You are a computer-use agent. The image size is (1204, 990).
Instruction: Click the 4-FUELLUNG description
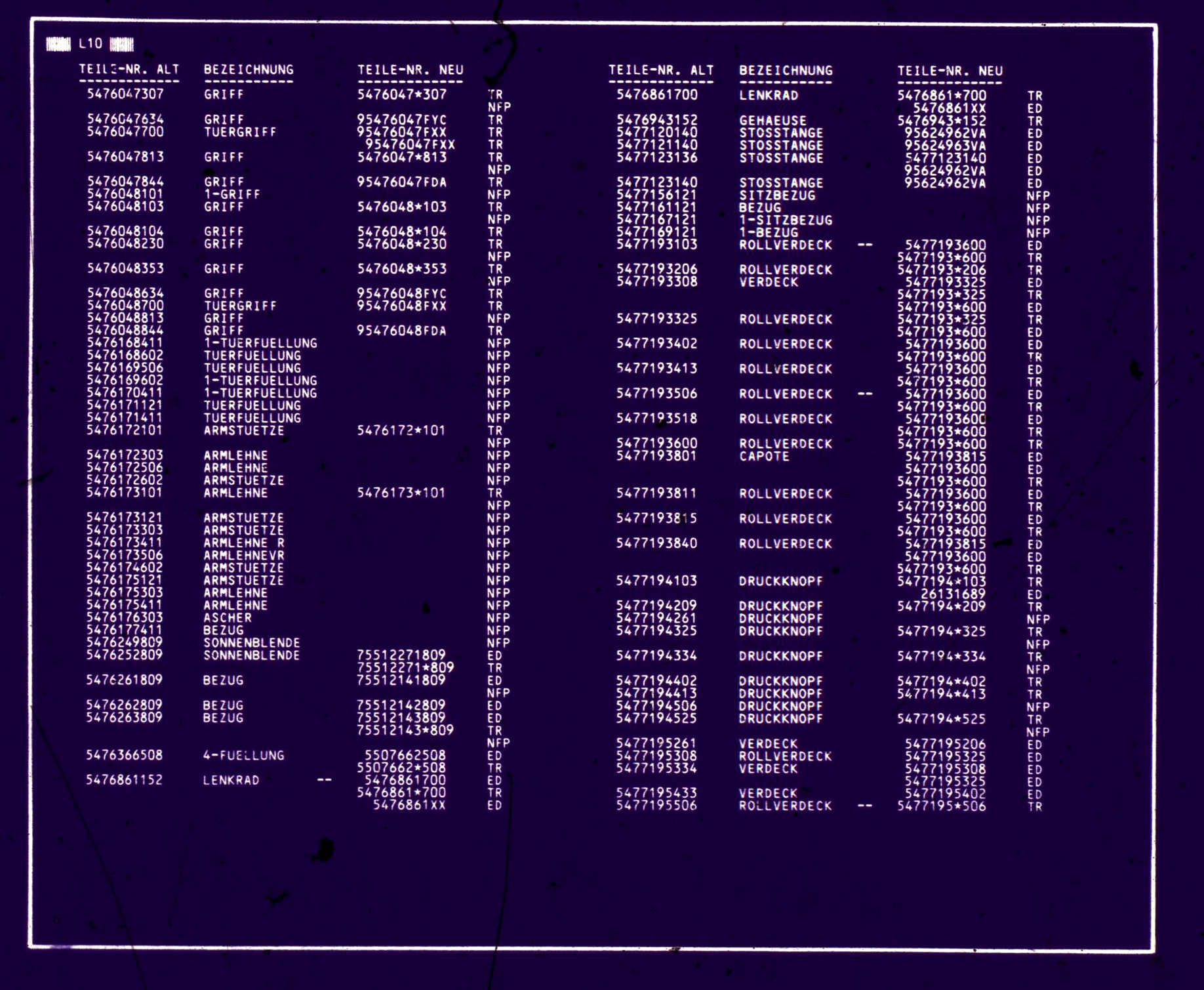[244, 755]
